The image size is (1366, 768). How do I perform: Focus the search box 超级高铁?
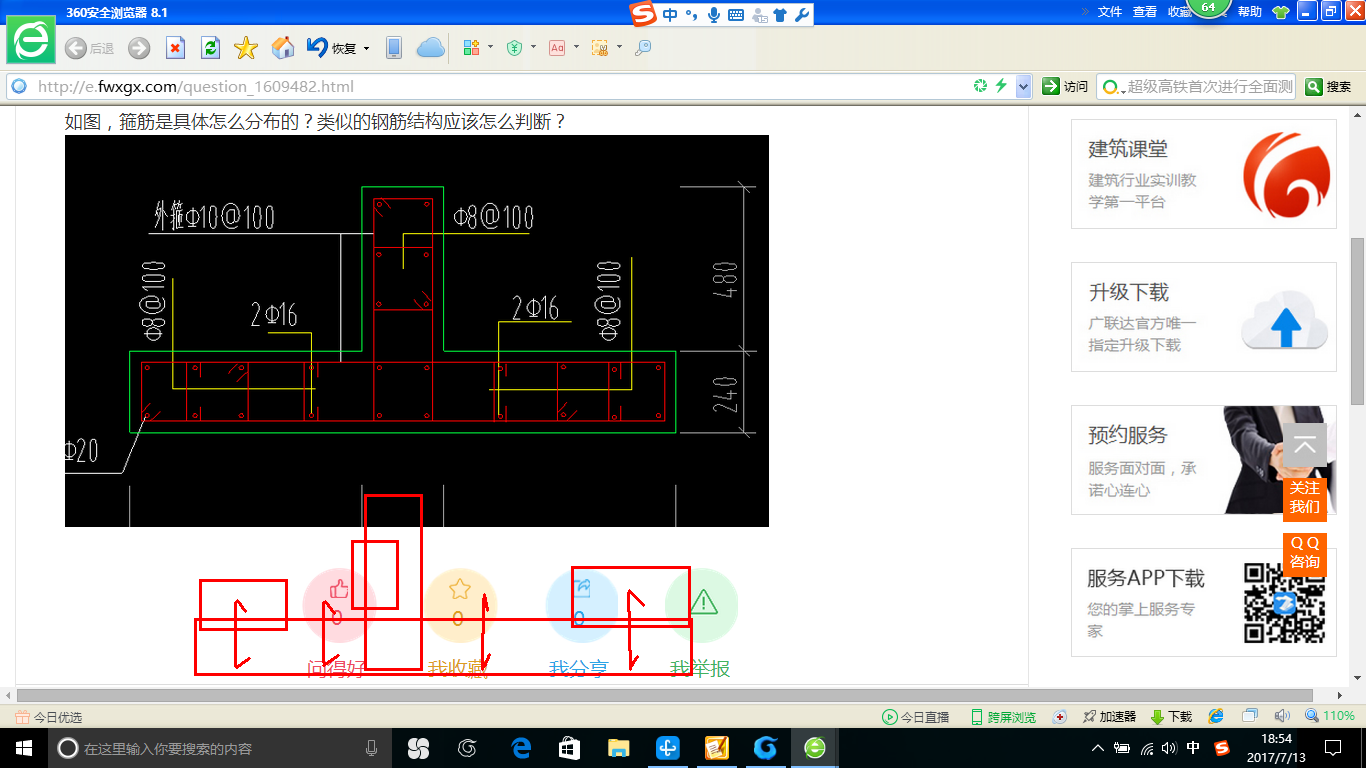pyautogui.click(x=1209, y=87)
